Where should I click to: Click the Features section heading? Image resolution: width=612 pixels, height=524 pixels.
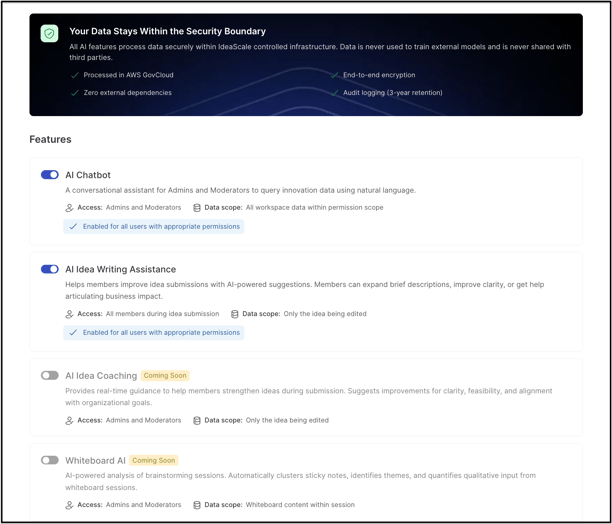point(50,140)
